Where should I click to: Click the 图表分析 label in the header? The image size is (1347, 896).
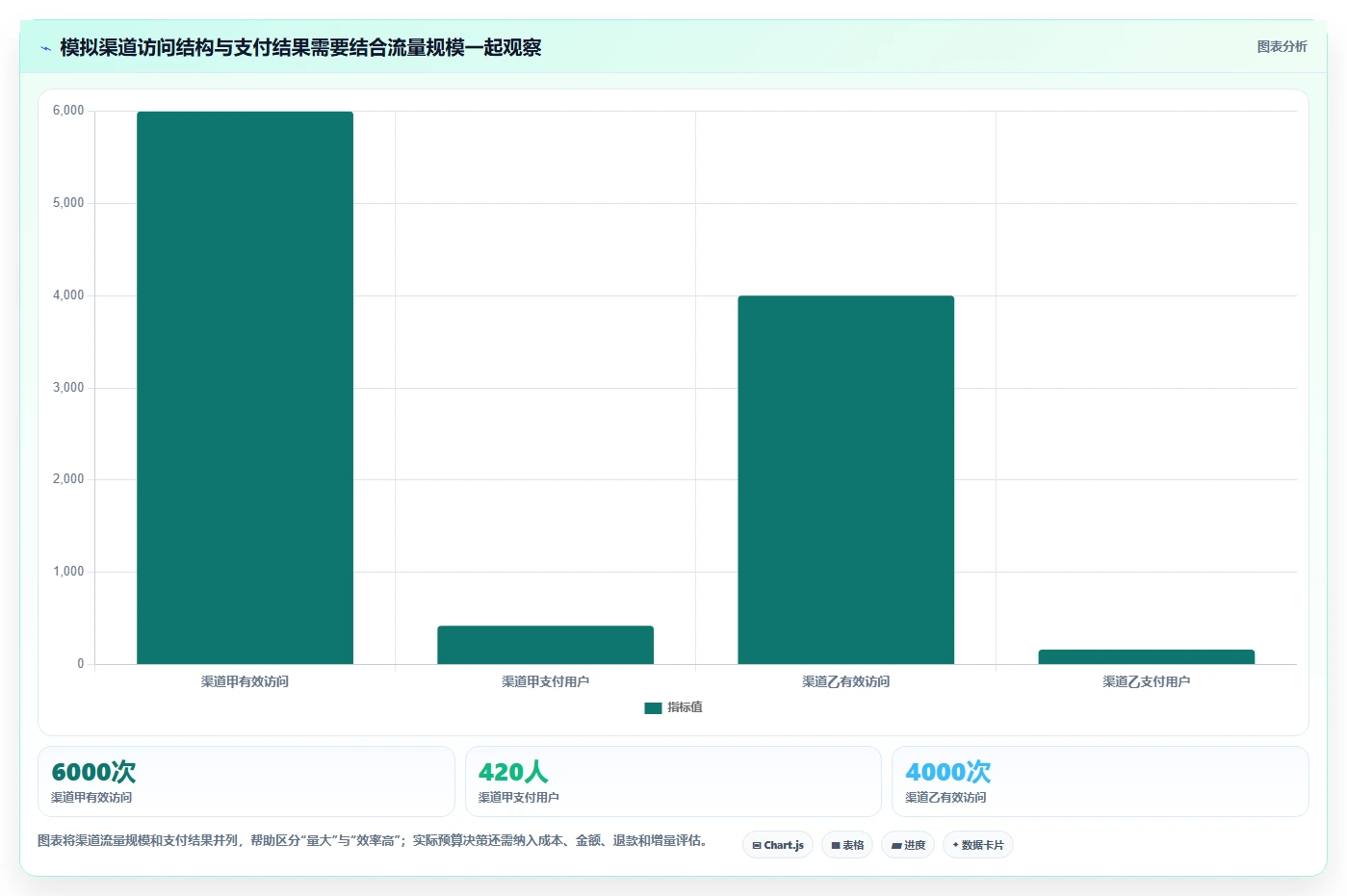coord(1282,46)
